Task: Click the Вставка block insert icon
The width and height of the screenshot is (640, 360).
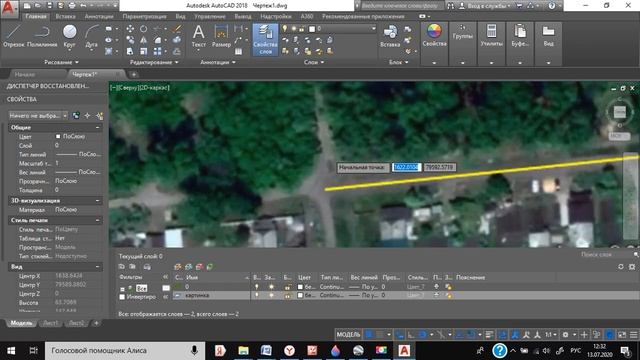Action: [x=390, y=36]
